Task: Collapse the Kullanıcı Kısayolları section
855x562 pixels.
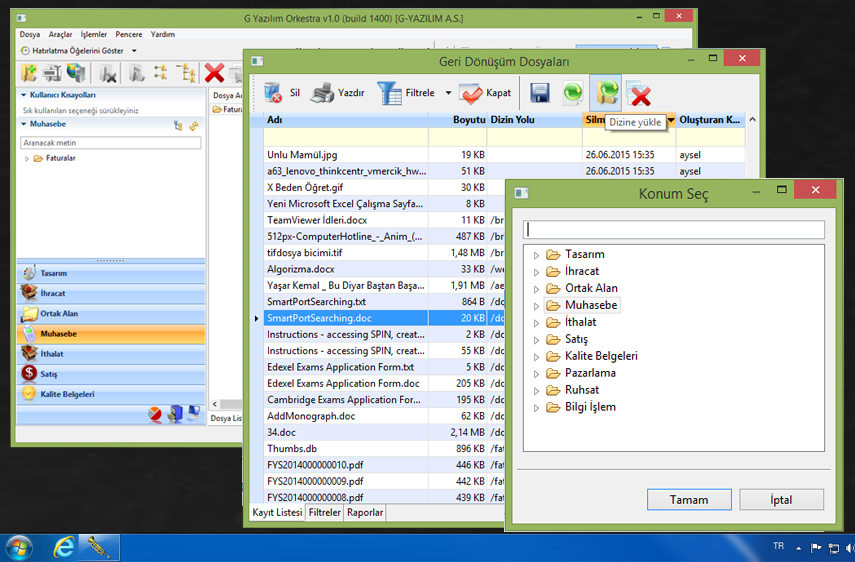Action: [22, 94]
